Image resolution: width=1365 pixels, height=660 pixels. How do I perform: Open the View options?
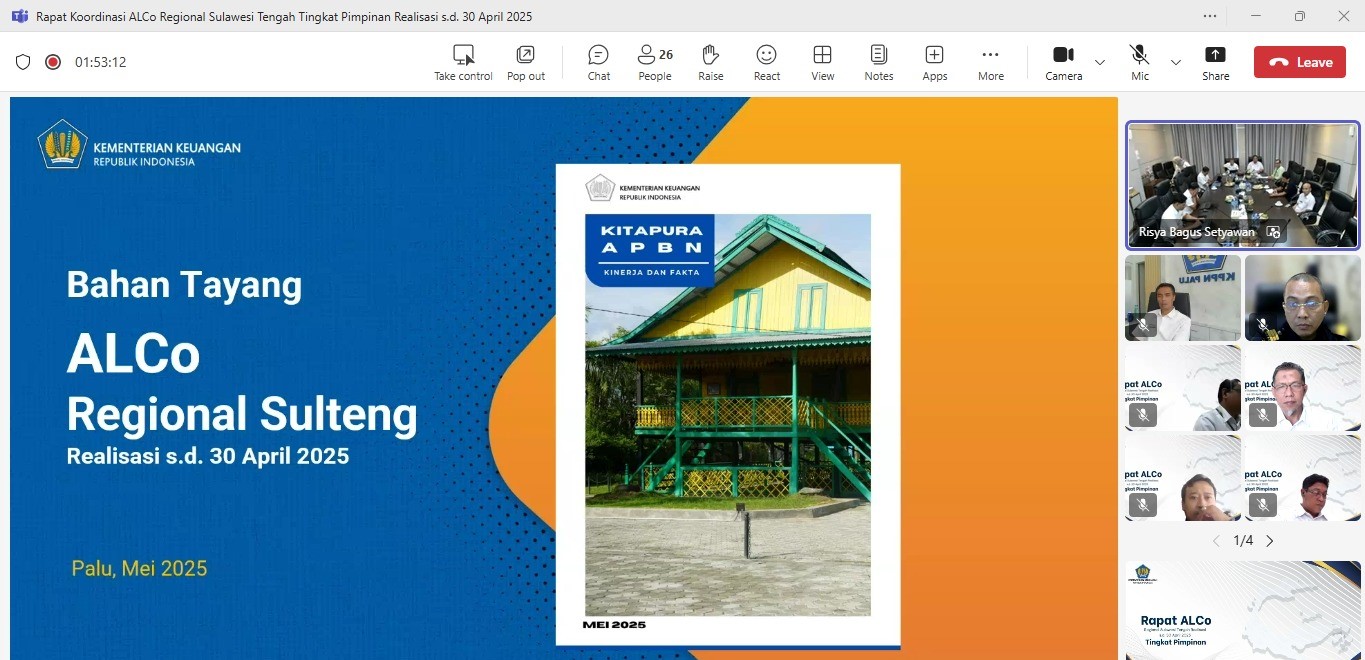pos(822,61)
